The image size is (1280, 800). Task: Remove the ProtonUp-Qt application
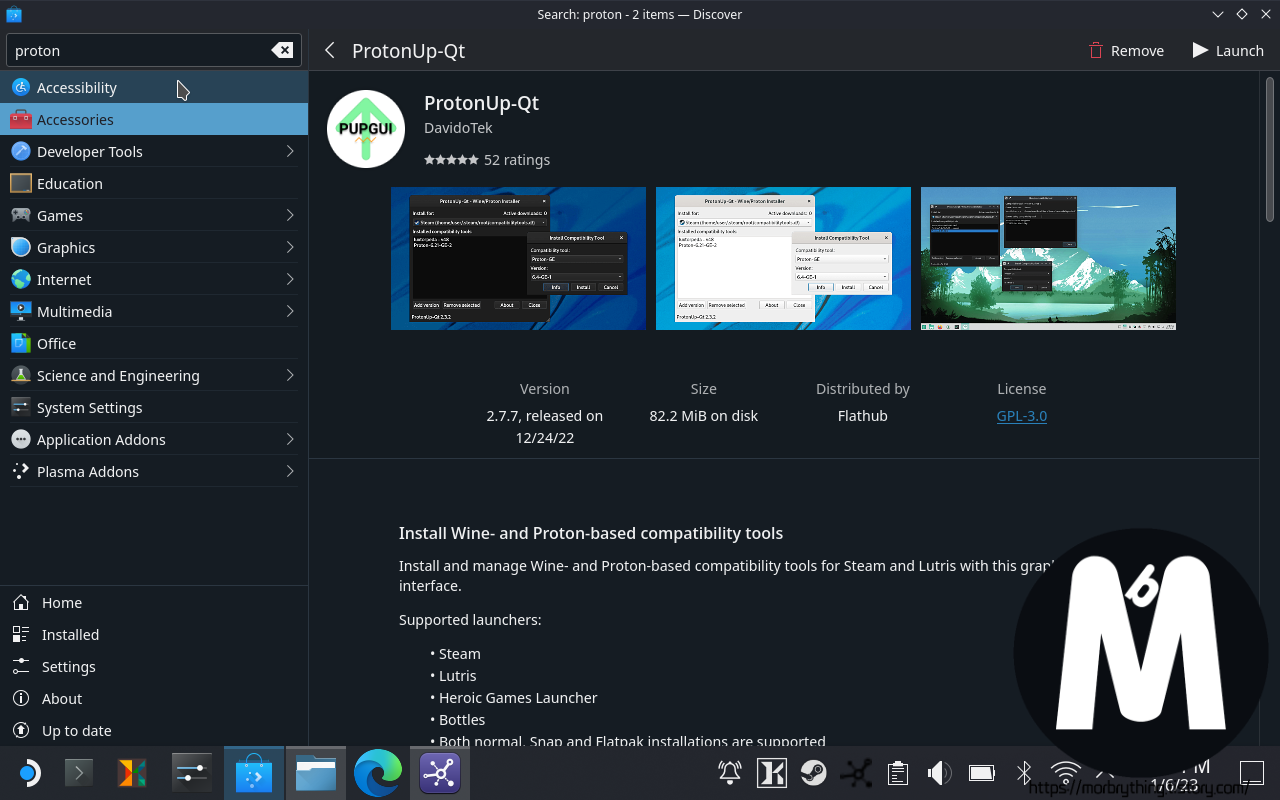click(1126, 50)
